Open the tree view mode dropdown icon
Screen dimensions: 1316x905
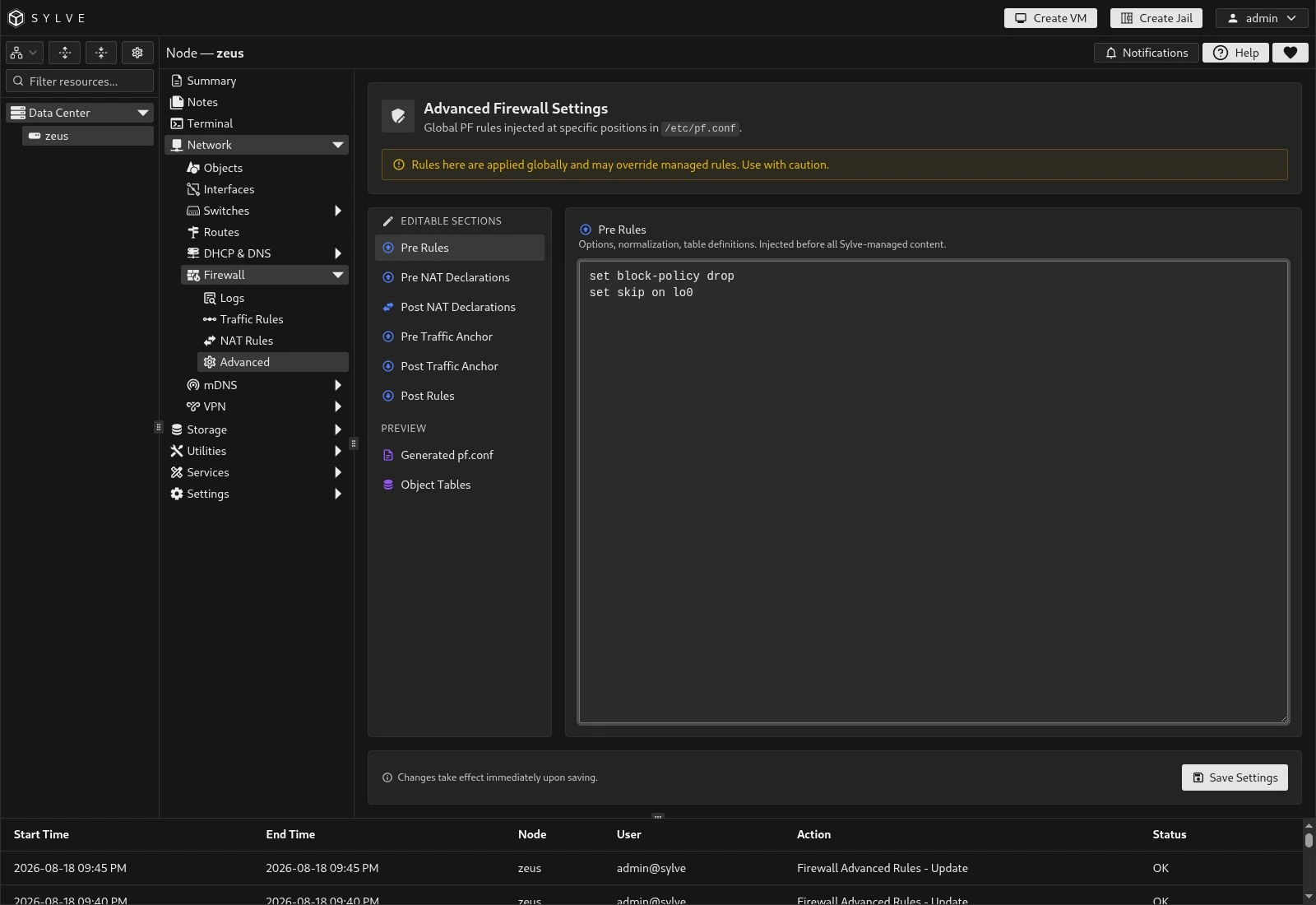(24, 53)
